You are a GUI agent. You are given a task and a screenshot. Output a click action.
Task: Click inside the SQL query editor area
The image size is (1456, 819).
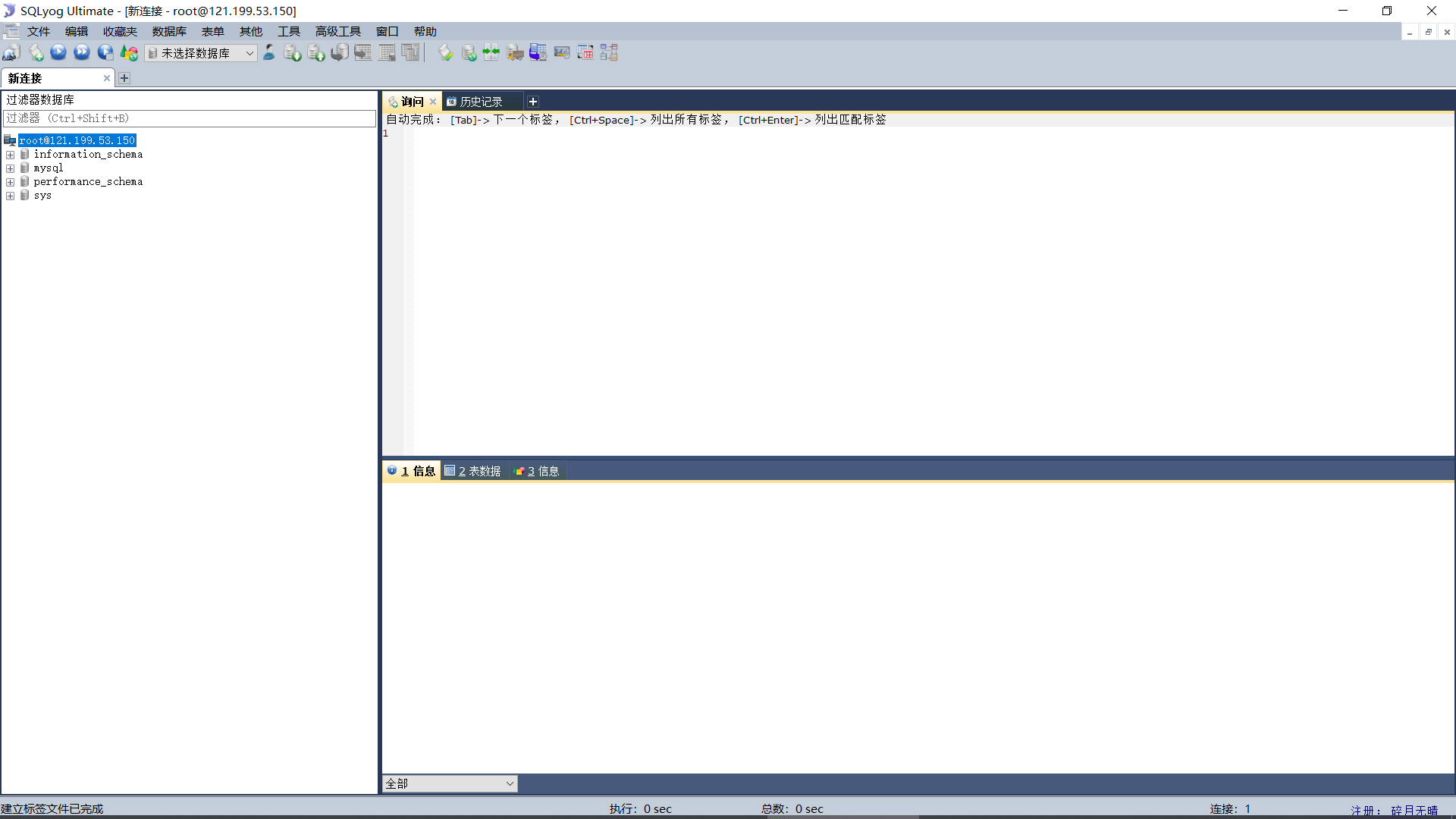(x=933, y=290)
